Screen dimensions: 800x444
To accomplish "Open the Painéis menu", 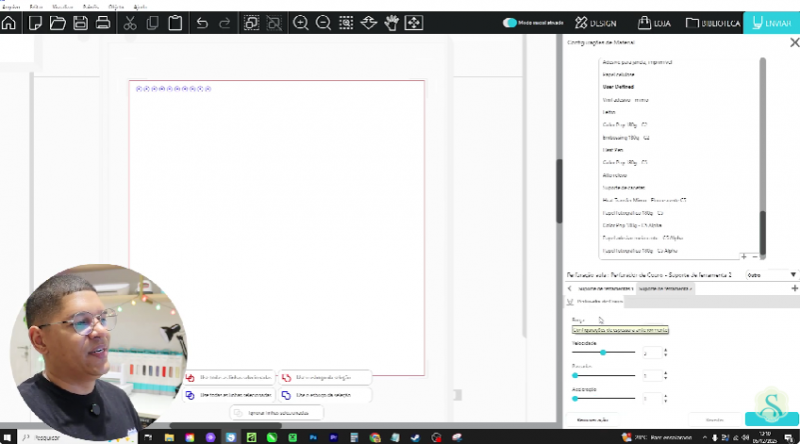I will [91, 7].
